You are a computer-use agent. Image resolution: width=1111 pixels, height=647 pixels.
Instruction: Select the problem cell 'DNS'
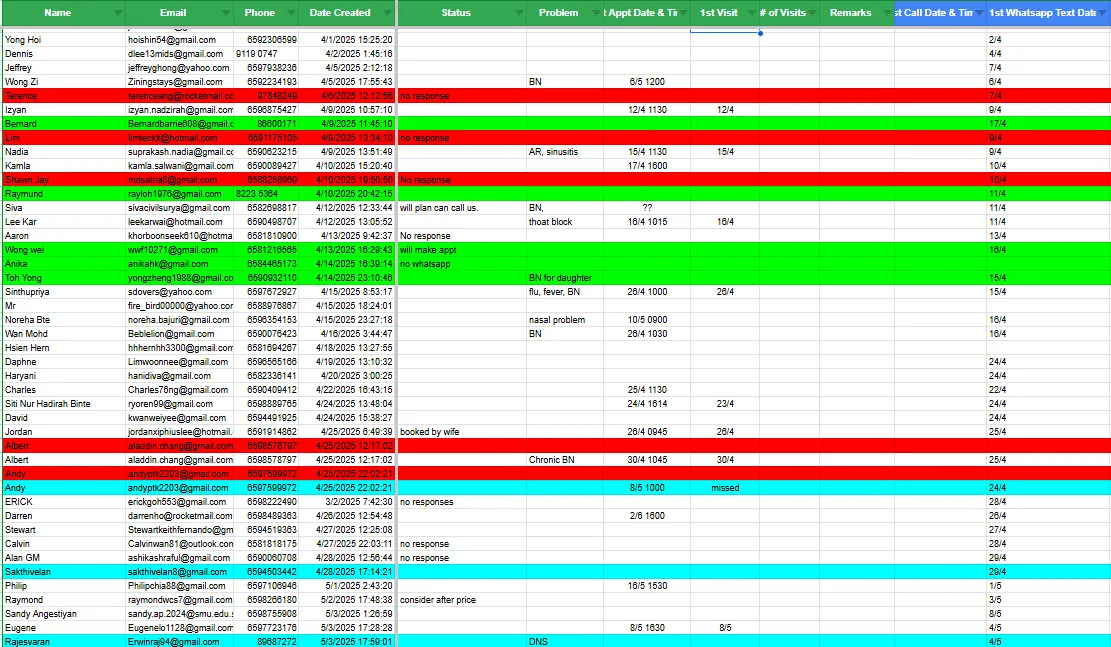pos(565,641)
